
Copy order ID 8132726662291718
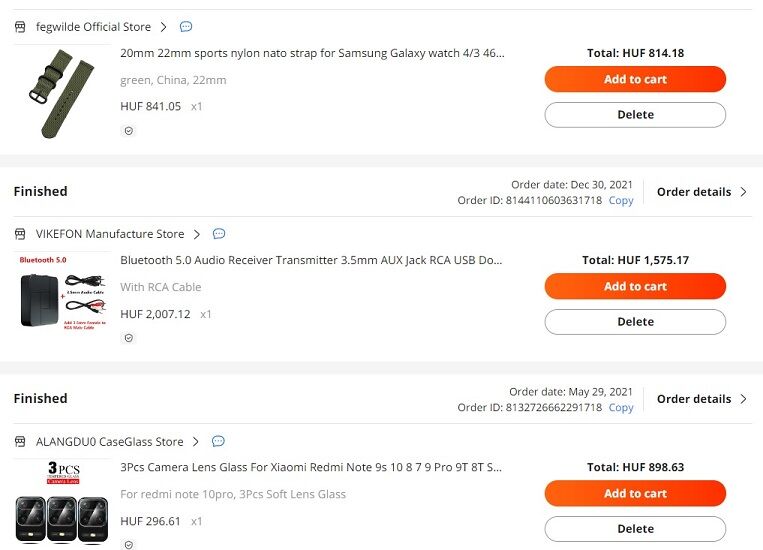click(621, 407)
